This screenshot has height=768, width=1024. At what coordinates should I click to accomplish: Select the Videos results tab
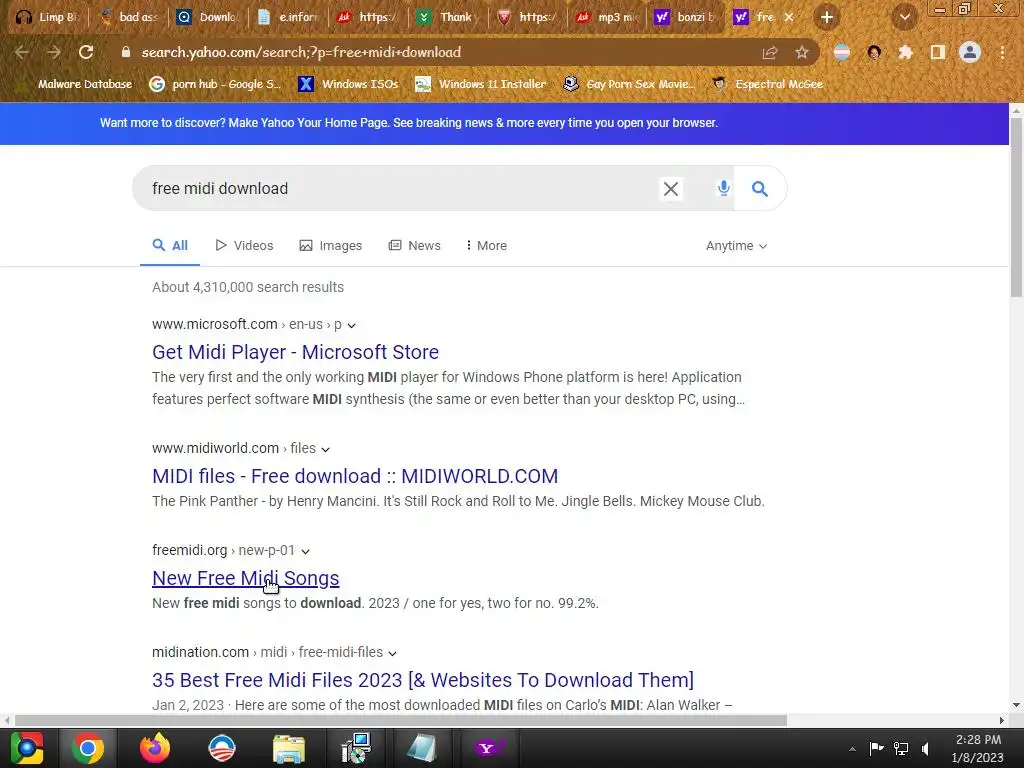244,246
